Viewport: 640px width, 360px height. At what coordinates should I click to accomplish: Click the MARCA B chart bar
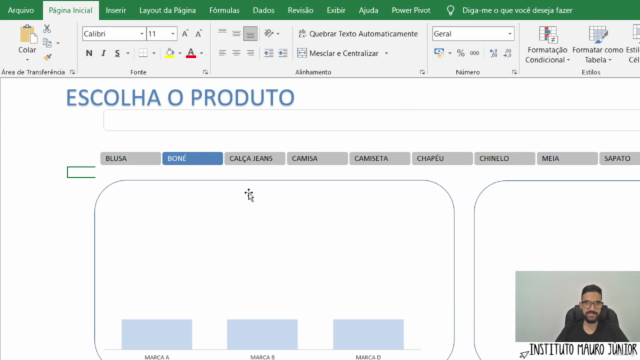(262, 334)
